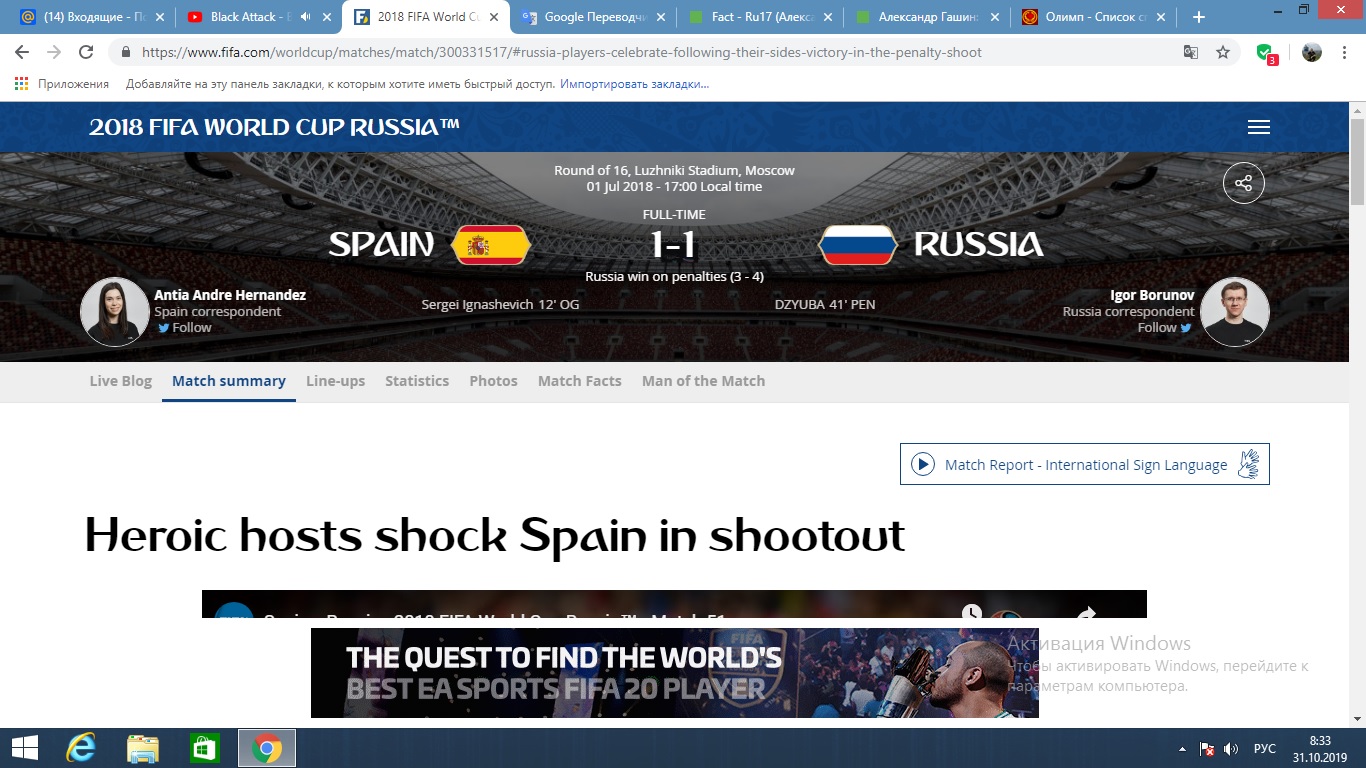Open the Man of the Match tab
This screenshot has width=1366, height=768.
click(703, 381)
